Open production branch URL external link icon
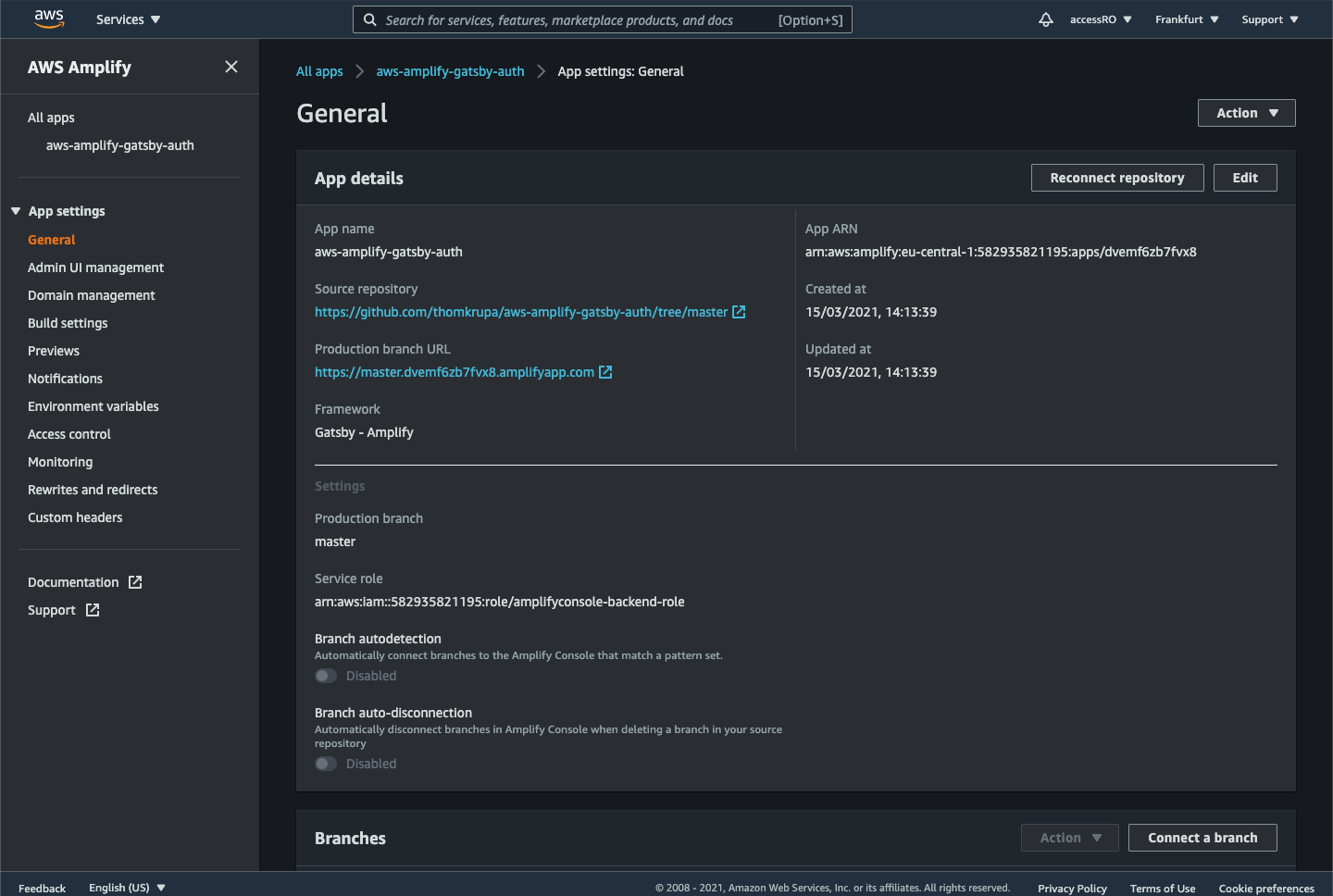Image resolution: width=1333 pixels, height=896 pixels. pos(605,372)
